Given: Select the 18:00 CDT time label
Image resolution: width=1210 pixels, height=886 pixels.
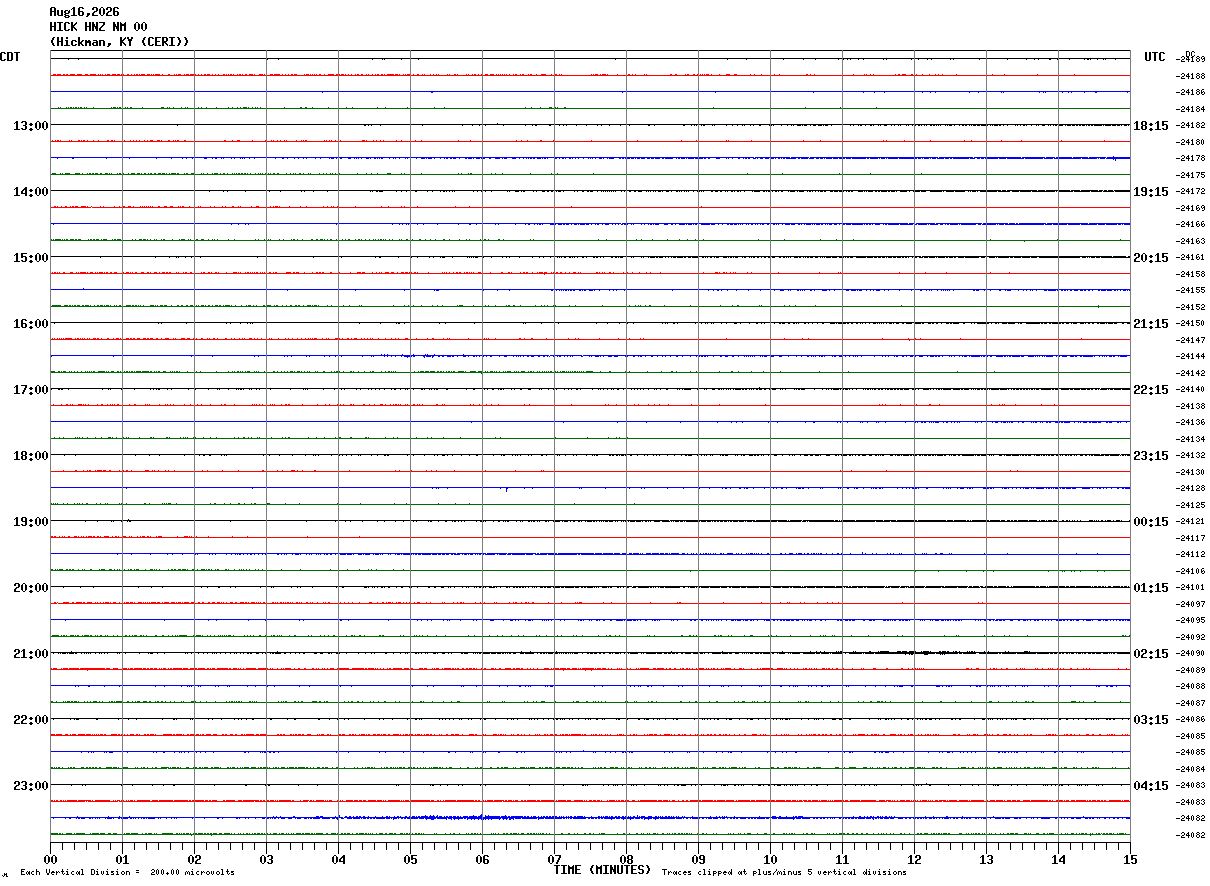Looking at the screenshot, I should pos(30,455).
